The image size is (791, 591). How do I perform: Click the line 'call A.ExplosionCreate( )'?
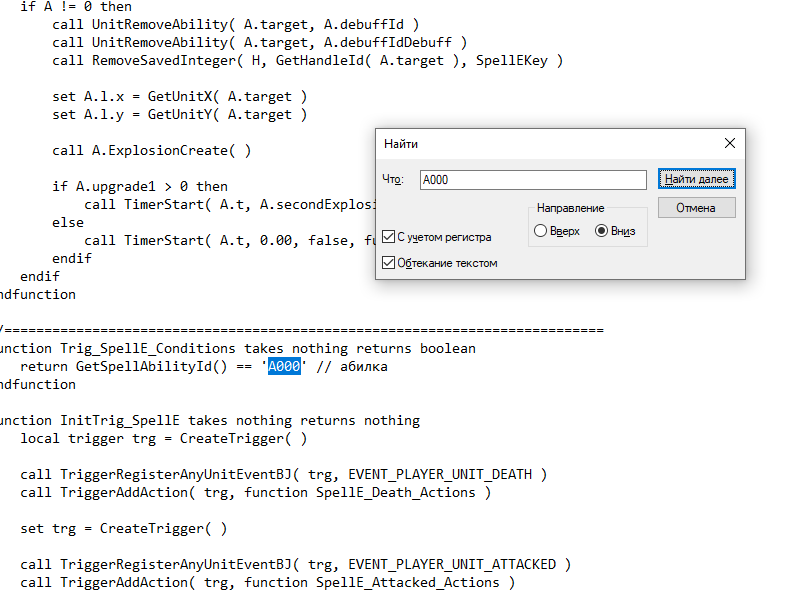151,150
